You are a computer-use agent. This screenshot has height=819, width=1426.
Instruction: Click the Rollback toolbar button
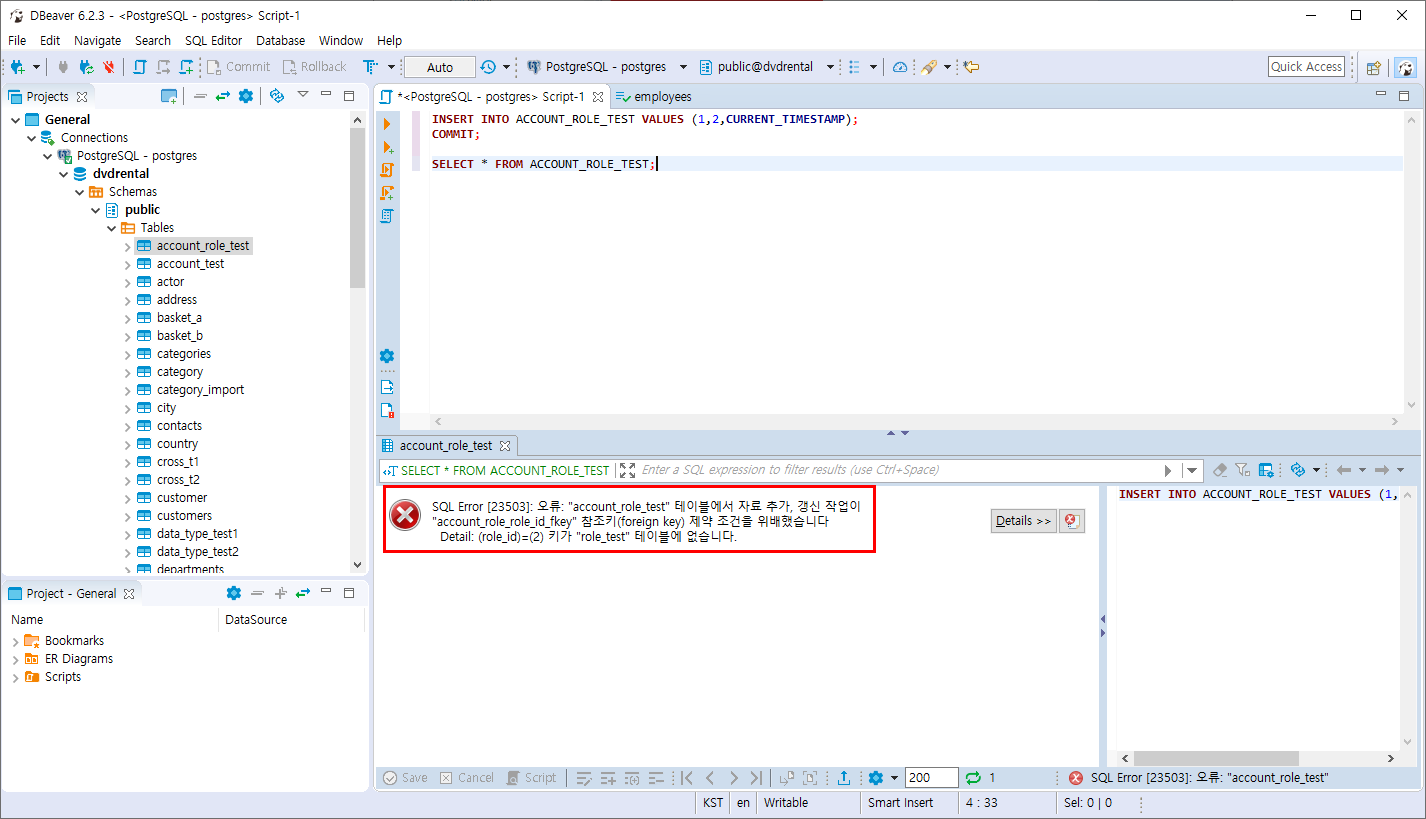tap(315, 67)
